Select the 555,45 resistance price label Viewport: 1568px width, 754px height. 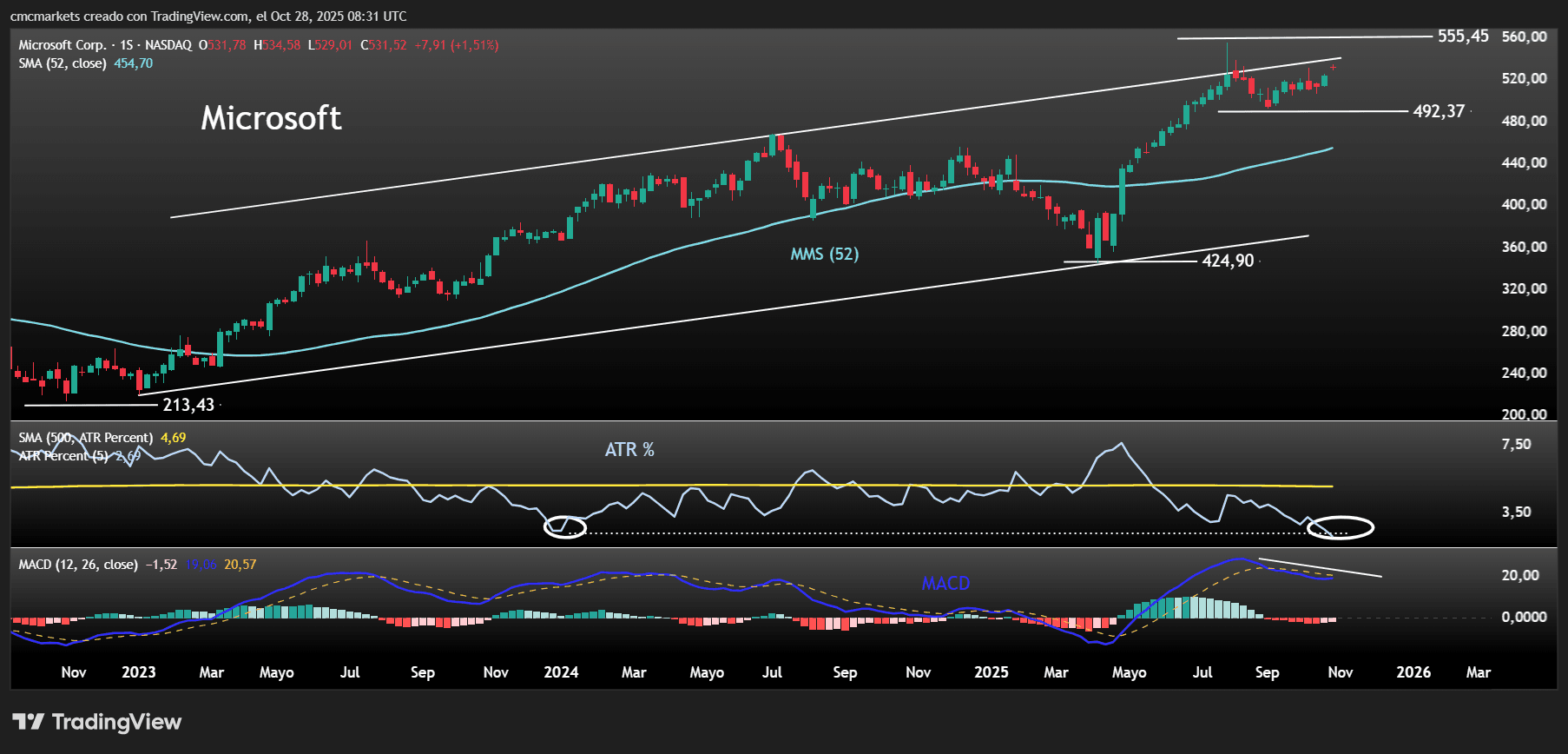point(1462,36)
